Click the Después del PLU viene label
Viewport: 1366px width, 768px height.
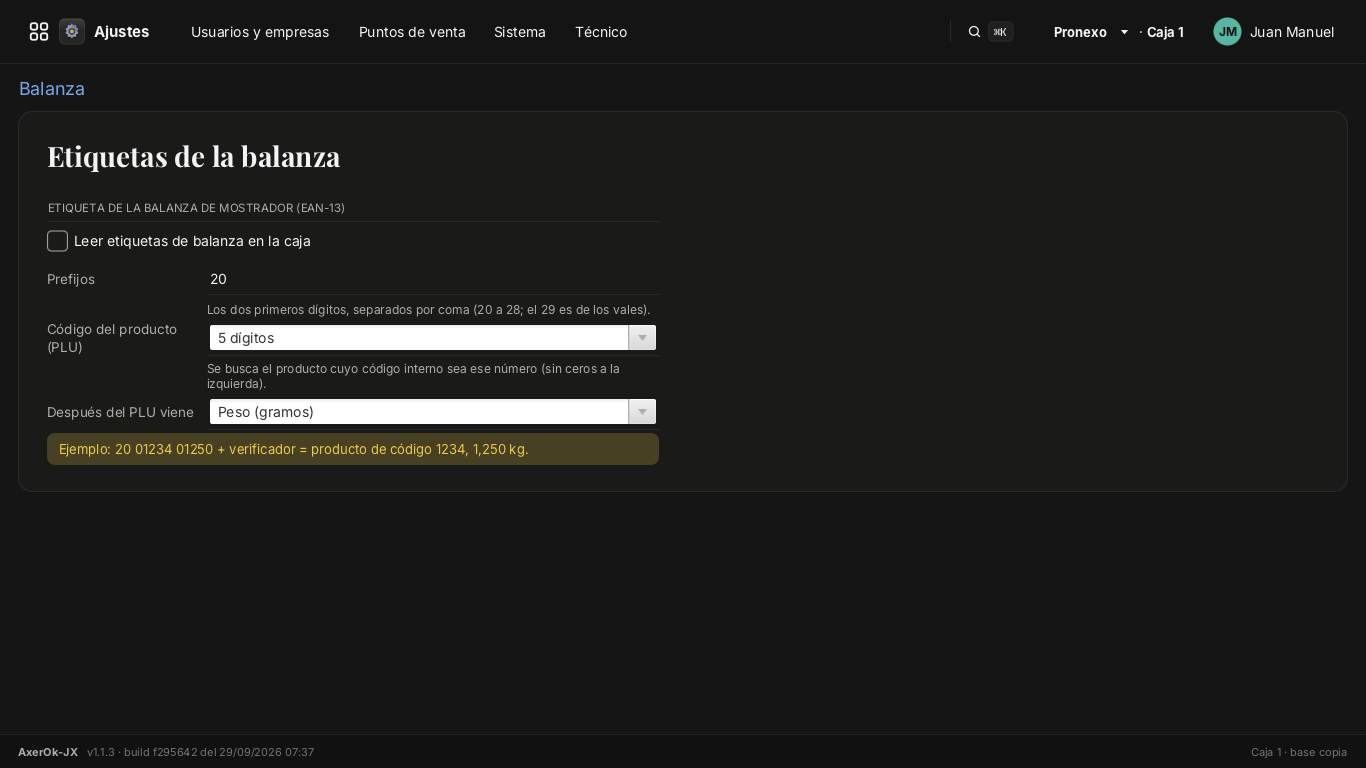click(120, 412)
